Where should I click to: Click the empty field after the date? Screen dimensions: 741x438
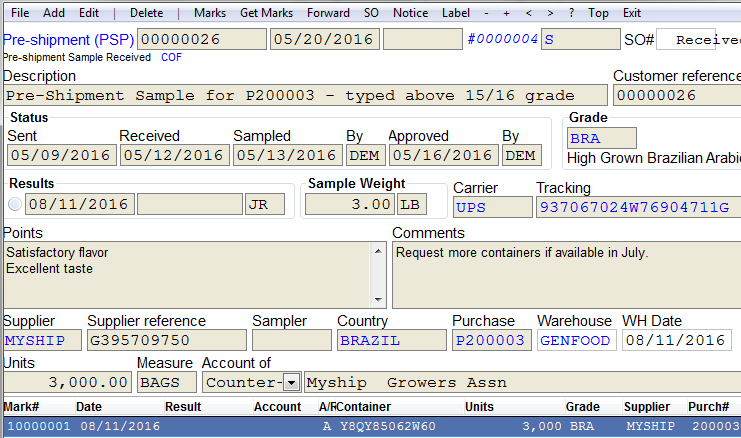(423, 39)
